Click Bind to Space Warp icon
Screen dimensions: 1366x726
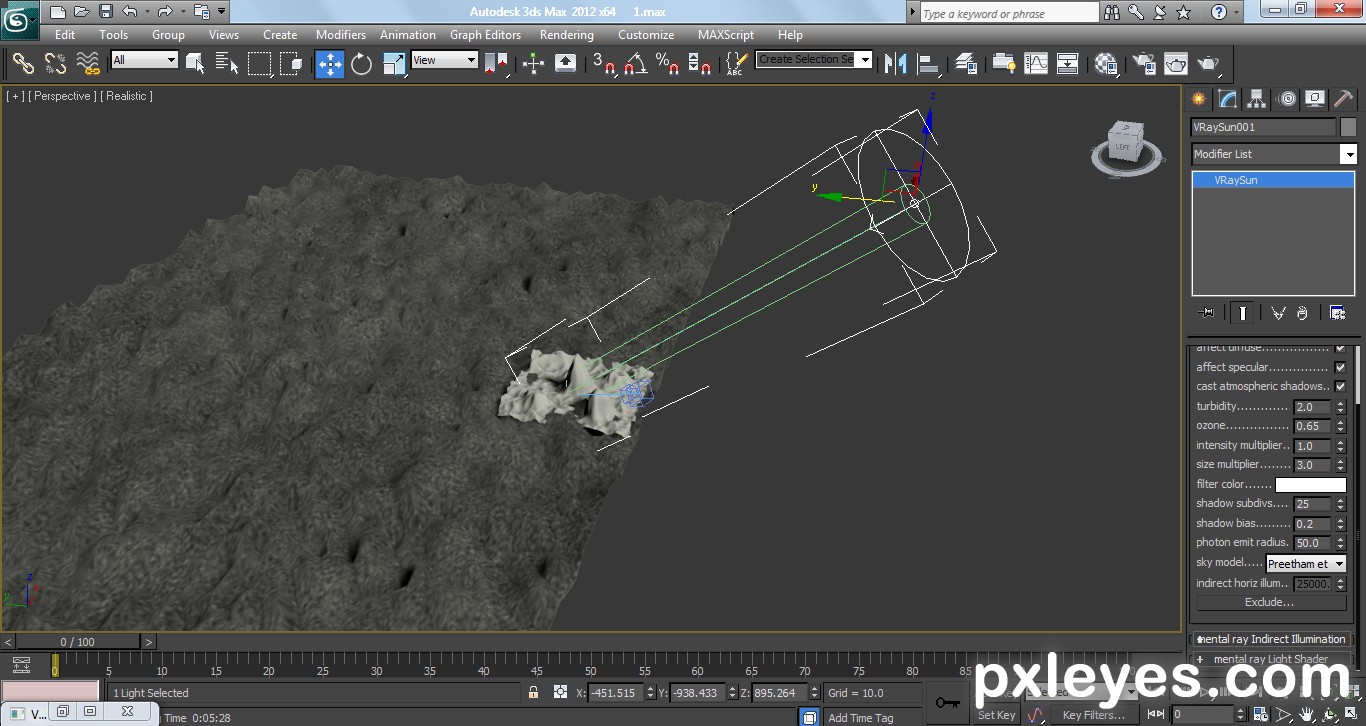[88, 64]
